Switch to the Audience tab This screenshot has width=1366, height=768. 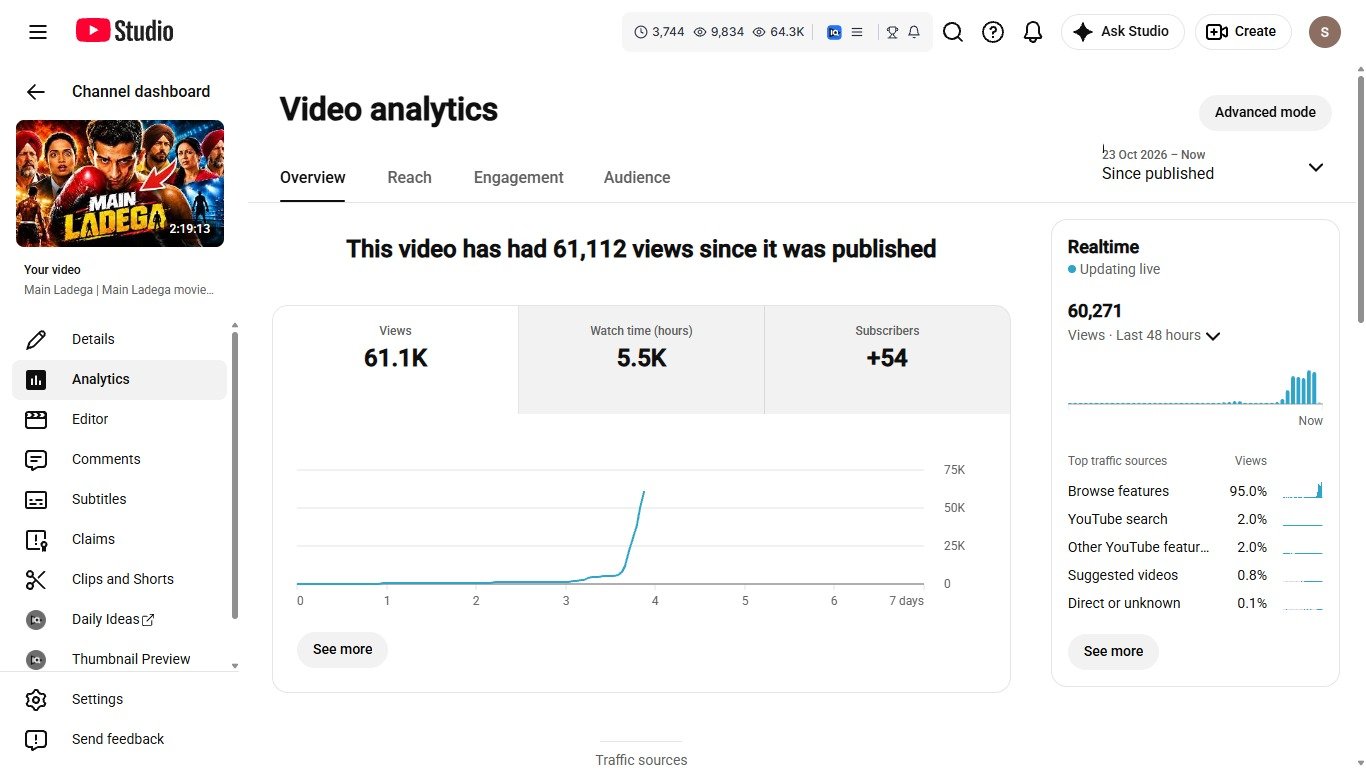coord(637,177)
